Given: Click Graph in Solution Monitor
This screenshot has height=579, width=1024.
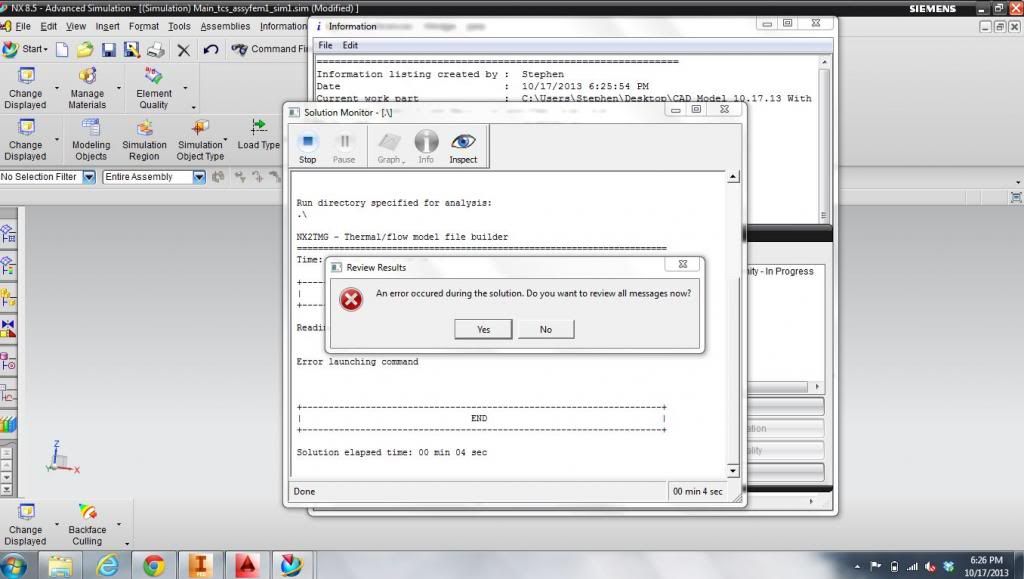Looking at the screenshot, I should click(x=390, y=147).
